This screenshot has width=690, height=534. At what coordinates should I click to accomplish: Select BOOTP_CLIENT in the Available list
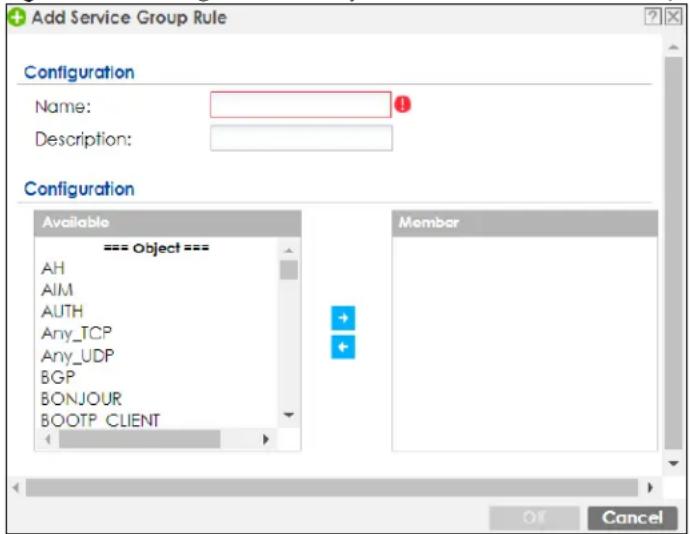click(x=100, y=420)
